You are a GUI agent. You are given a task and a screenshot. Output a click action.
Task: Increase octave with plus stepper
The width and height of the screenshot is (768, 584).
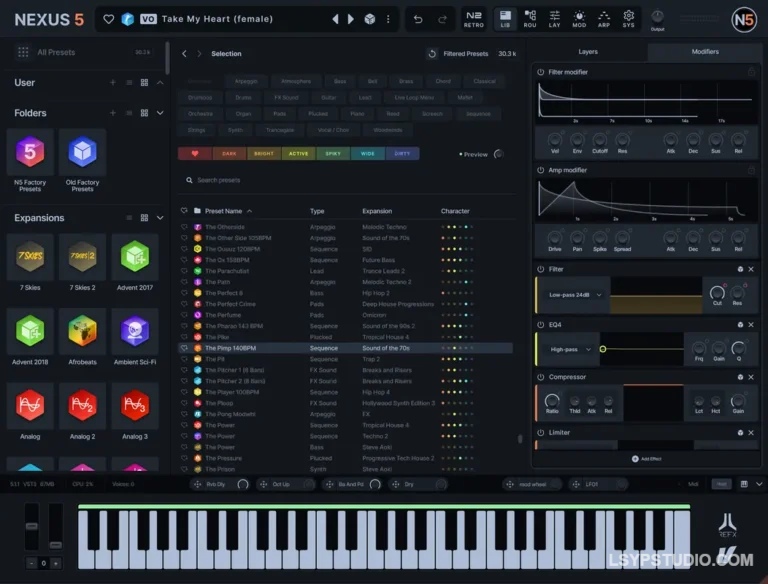56,563
